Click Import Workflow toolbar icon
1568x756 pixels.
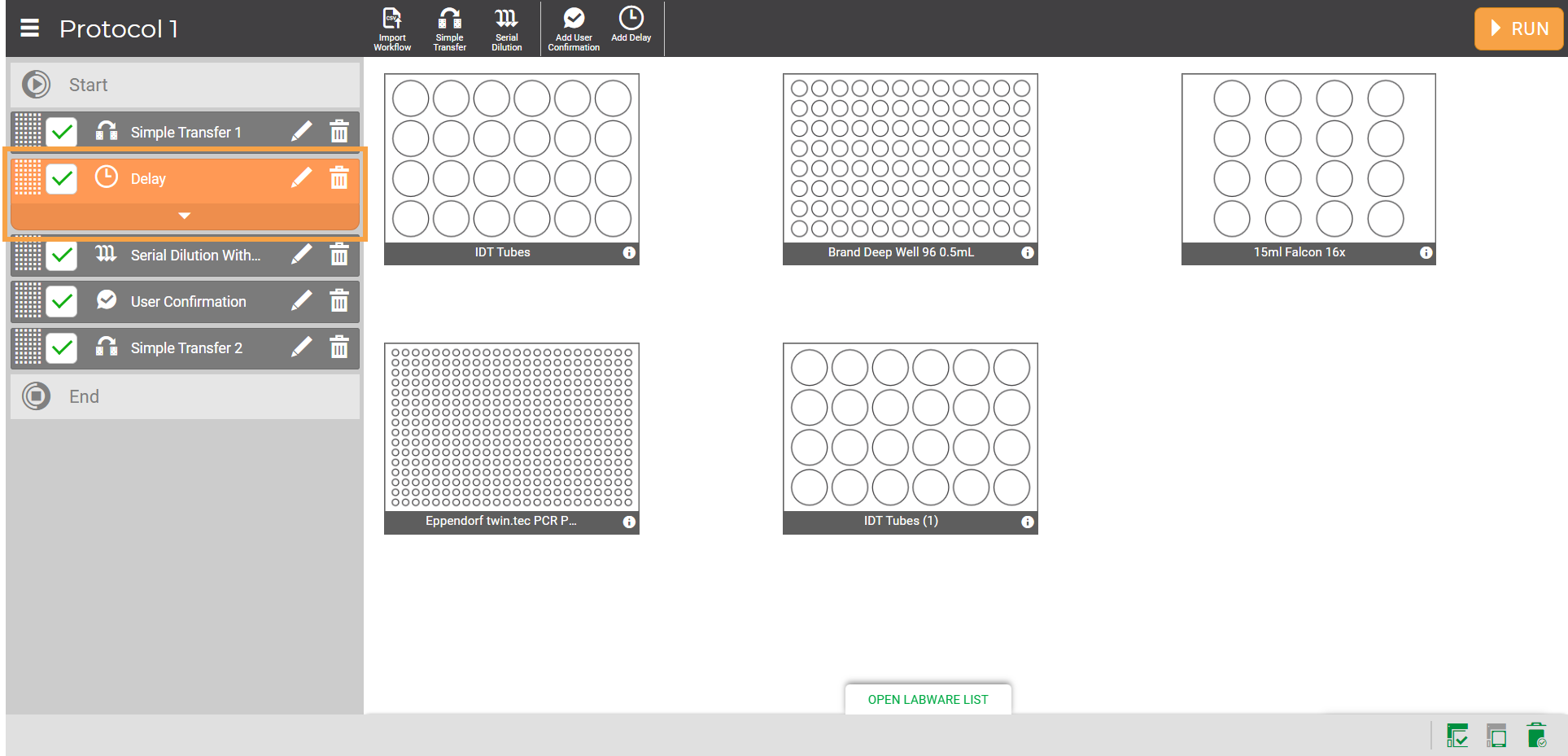[x=392, y=28]
